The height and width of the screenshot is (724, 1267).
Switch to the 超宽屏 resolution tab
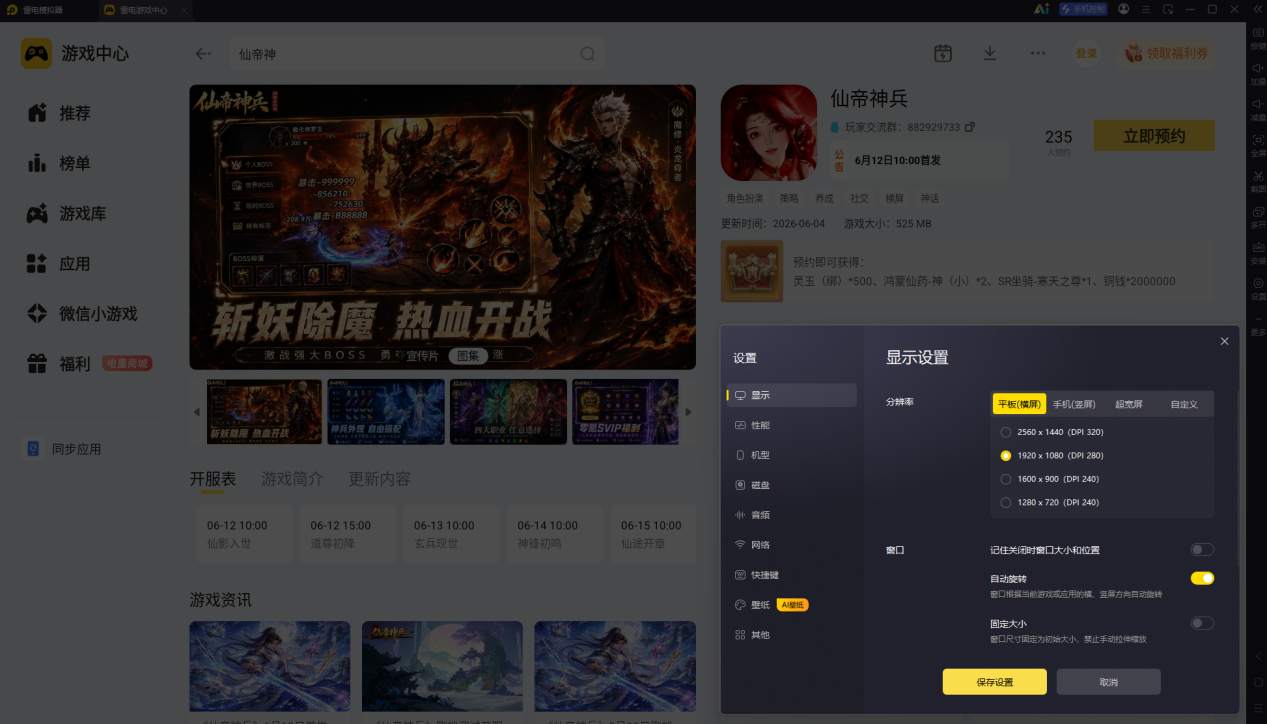pyautogui.click(x=1130, y=404)
